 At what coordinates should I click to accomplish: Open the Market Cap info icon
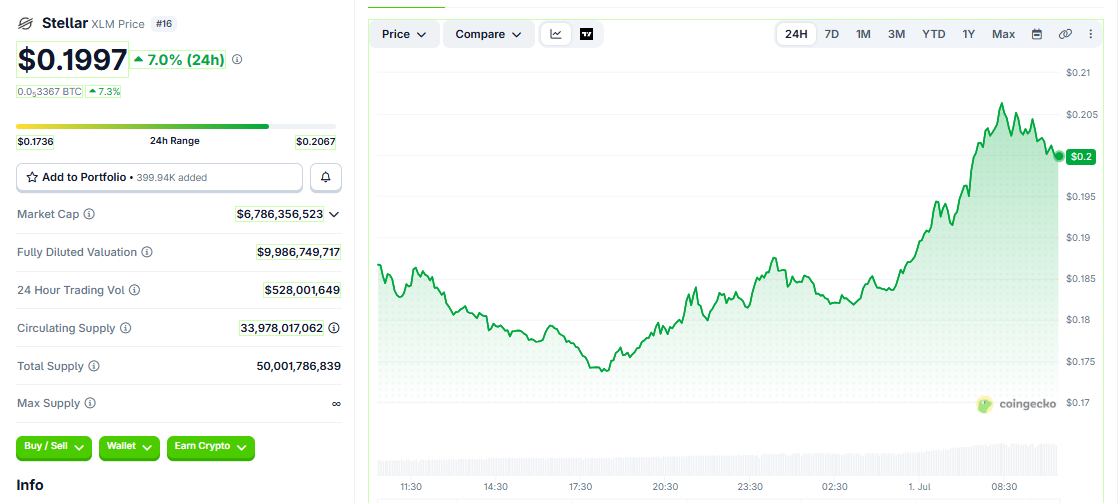tap(89, 214)
